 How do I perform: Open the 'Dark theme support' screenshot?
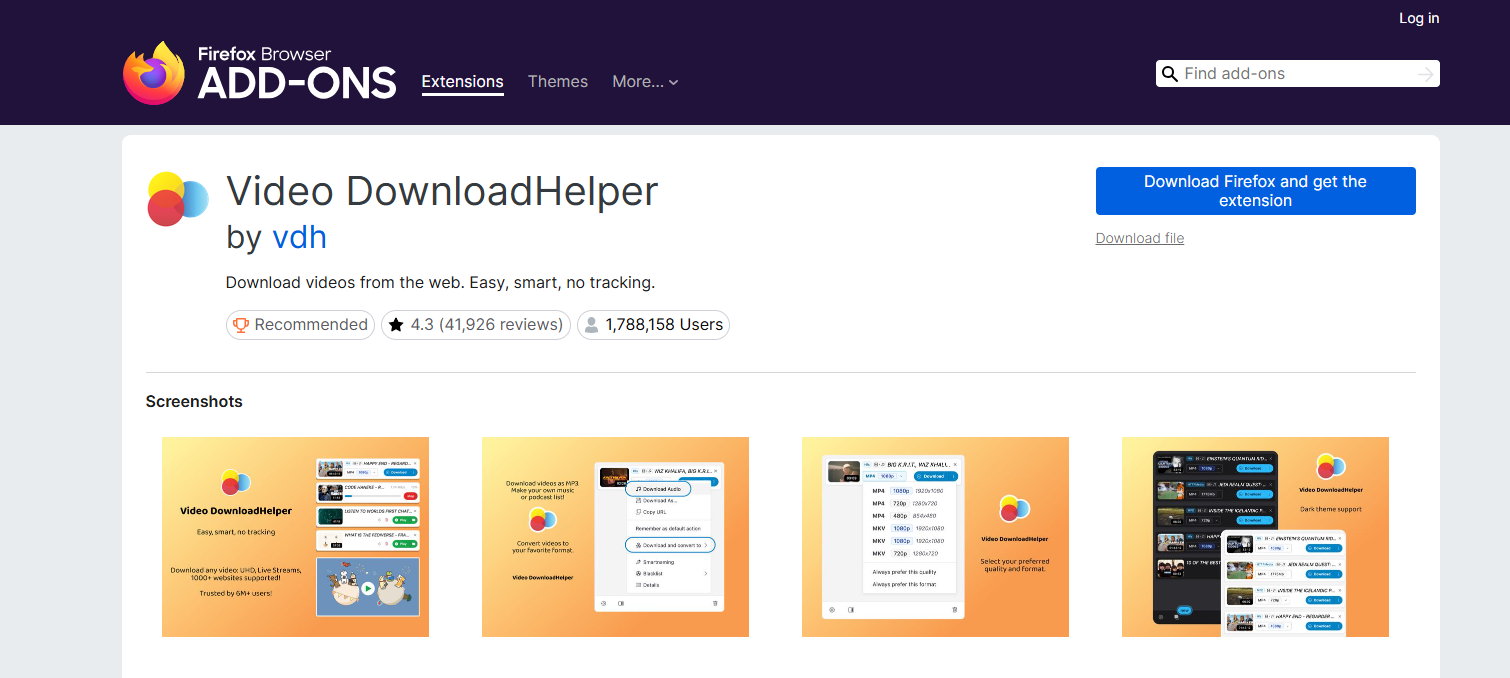click(x=1255, y=537)
